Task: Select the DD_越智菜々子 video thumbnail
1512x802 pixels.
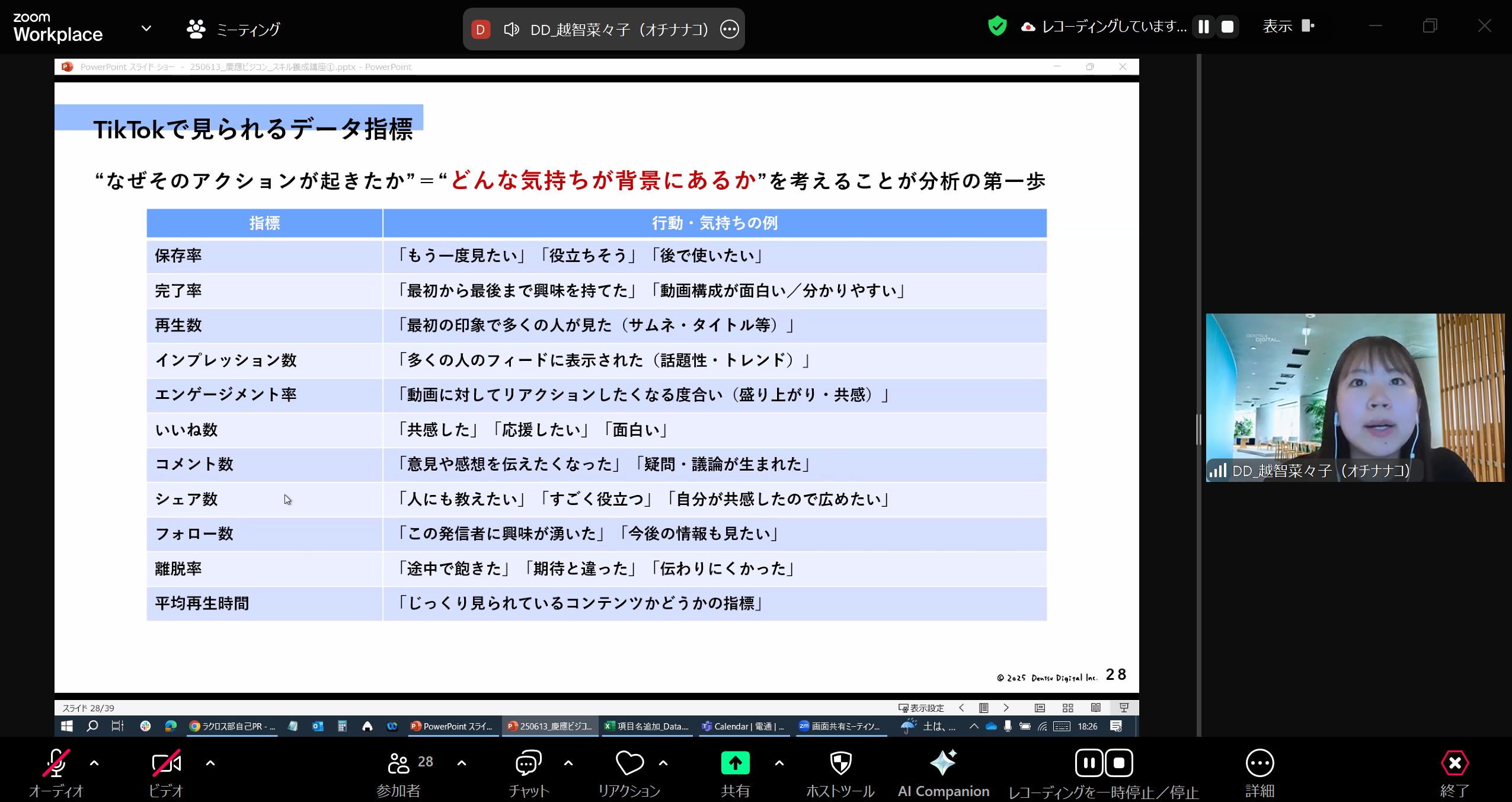Action: pyautogui.click(x=1355, y=397)
